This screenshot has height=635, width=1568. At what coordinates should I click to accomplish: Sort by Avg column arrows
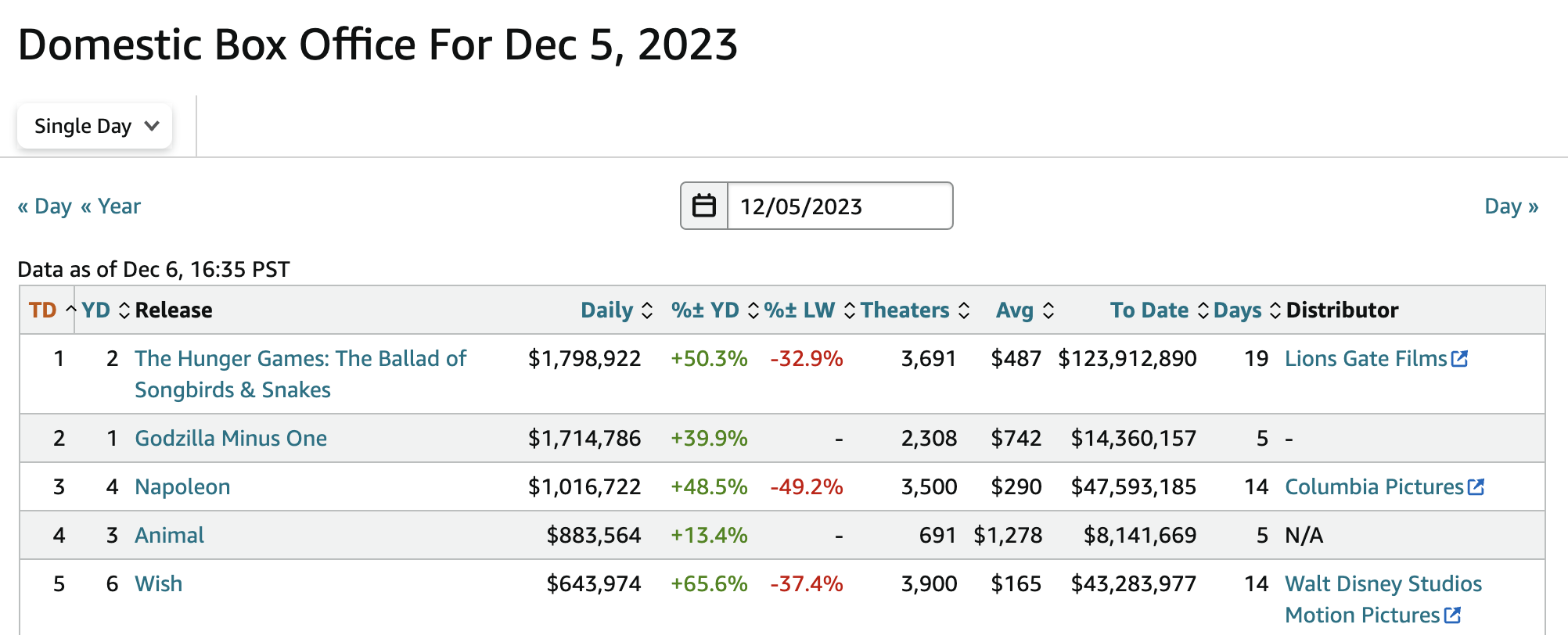[x=1048, y=310]
